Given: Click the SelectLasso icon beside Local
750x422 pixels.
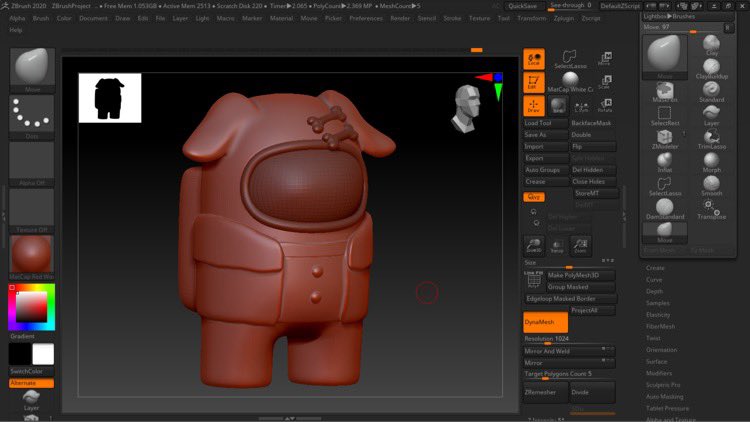Looking at the screenshot, I should coord(570,59).
